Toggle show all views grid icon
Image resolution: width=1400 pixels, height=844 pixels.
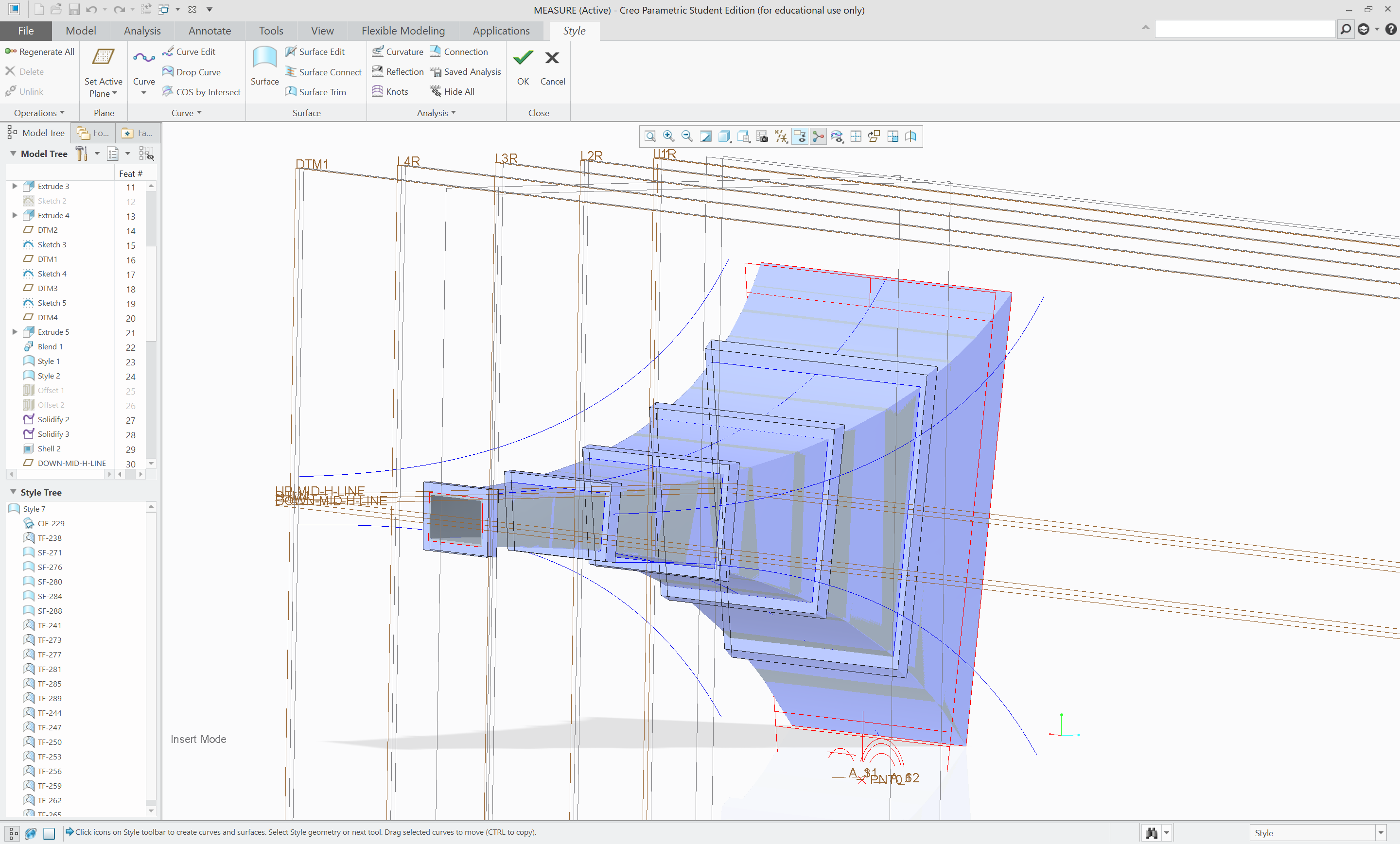pos(856,137)
